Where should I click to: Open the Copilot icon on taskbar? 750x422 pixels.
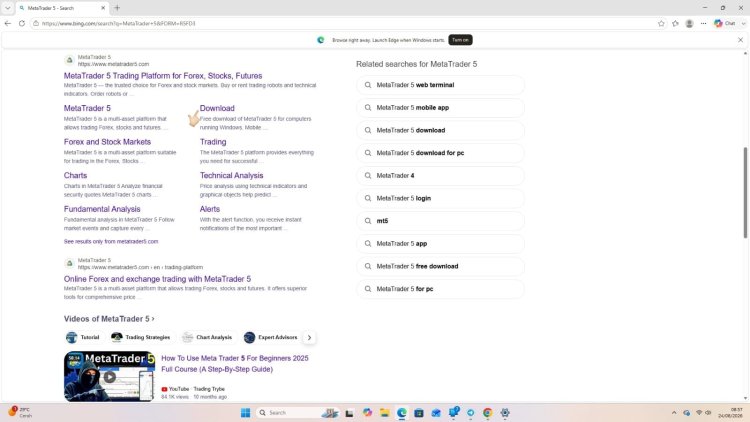[367, 413]
